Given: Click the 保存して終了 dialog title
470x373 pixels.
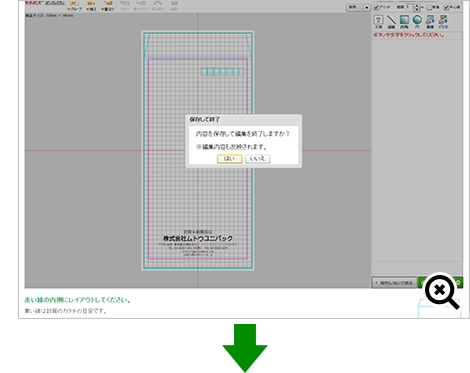Looking at the screenshot, I should 205,119.
